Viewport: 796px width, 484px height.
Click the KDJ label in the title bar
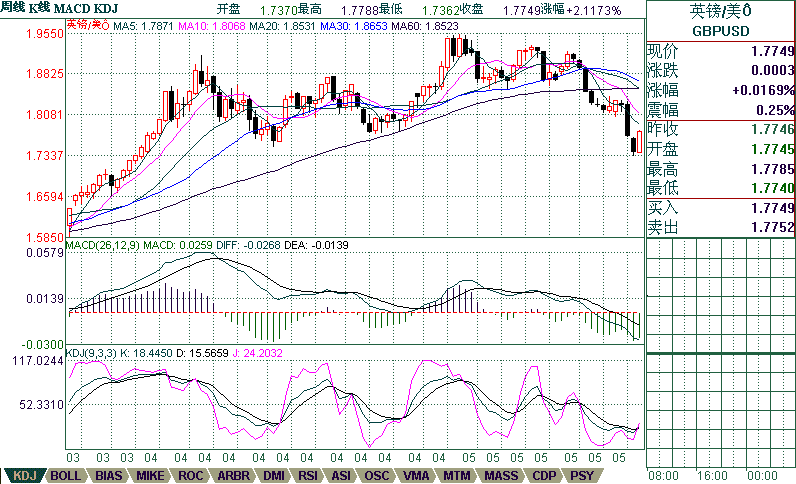pos(106,8)
